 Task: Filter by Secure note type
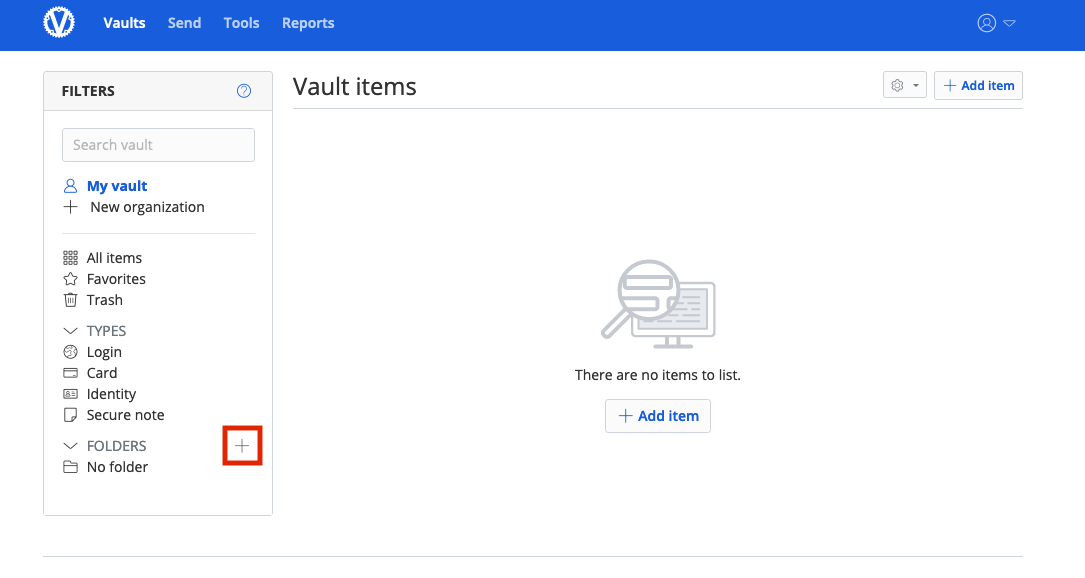point(125,415)
